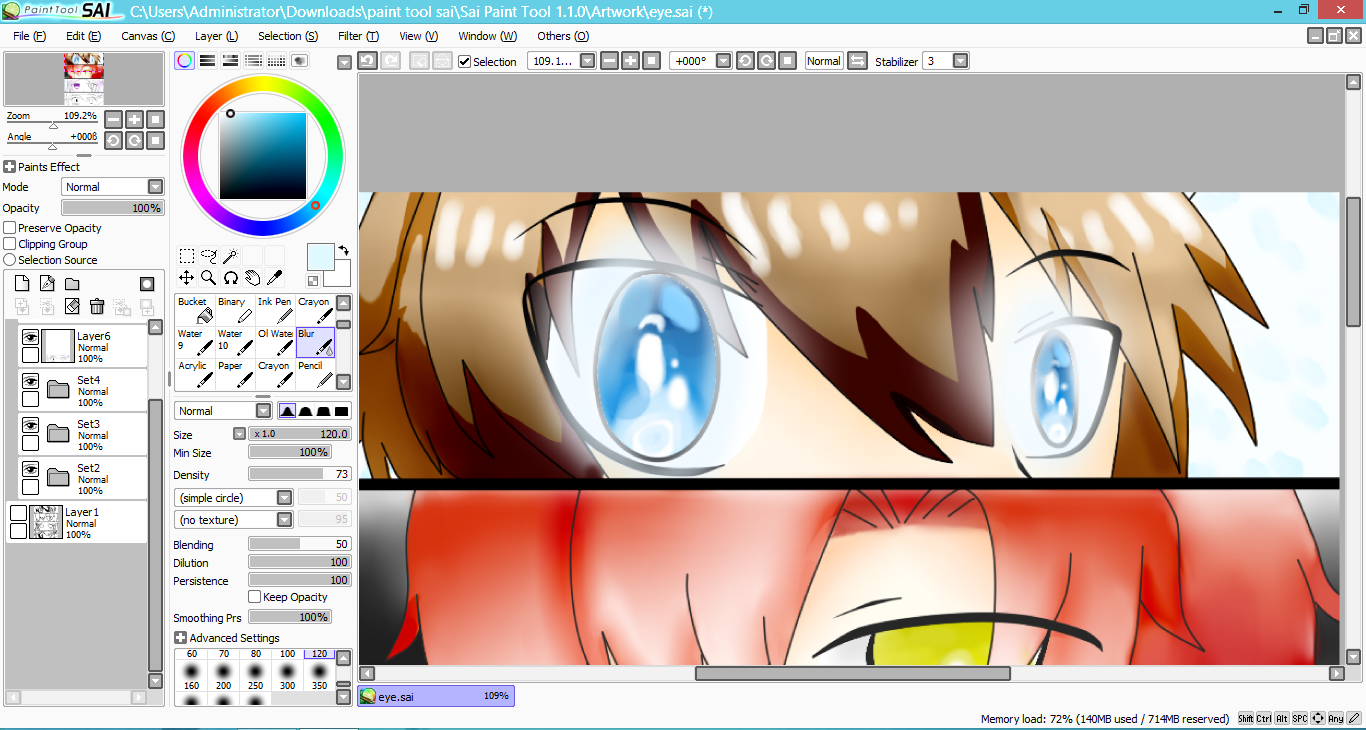
Task: Enable Preserve Opacity checkbox
Action: (10, 228)
